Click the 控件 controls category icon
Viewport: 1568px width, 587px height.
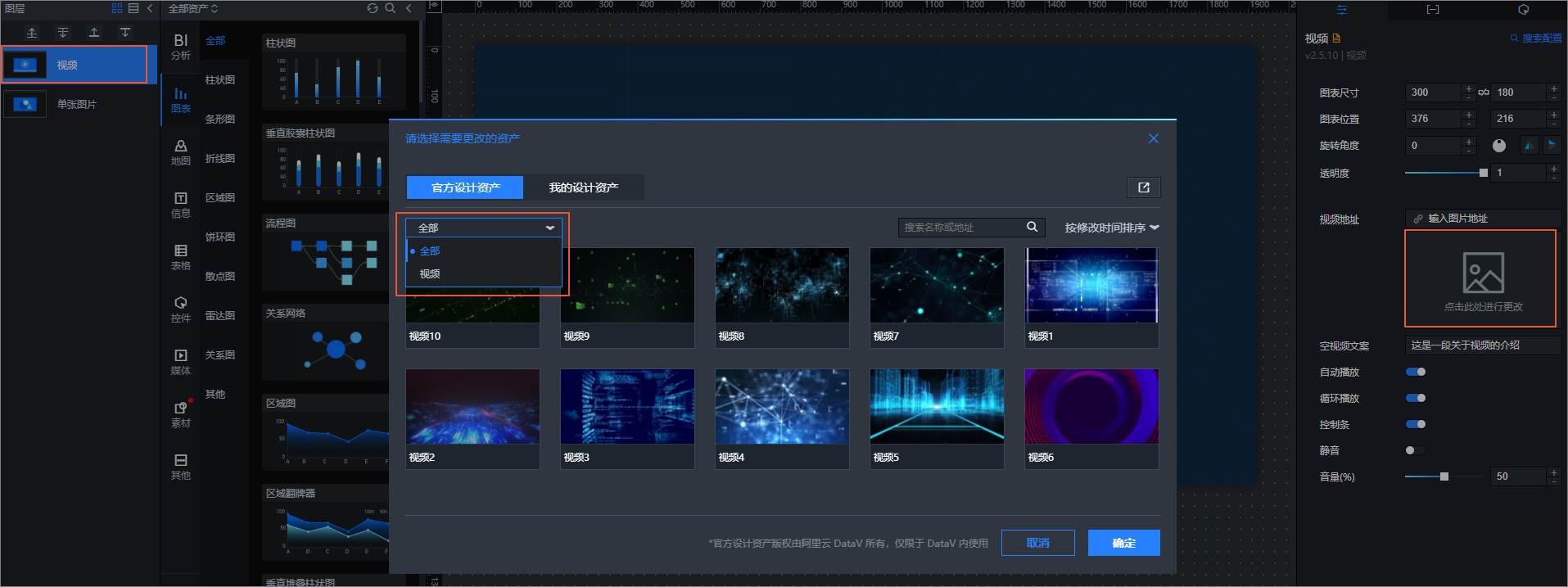(181, 309)
